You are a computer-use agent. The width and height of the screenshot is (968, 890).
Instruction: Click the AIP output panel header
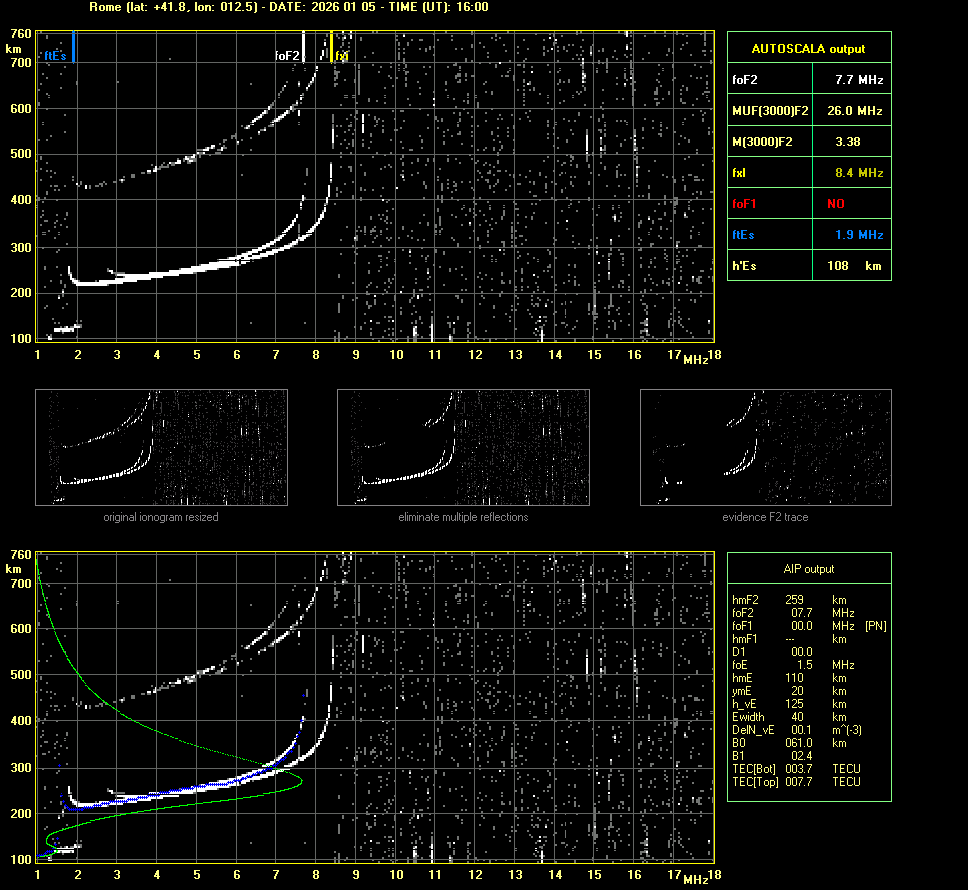(x=808, y=569)
